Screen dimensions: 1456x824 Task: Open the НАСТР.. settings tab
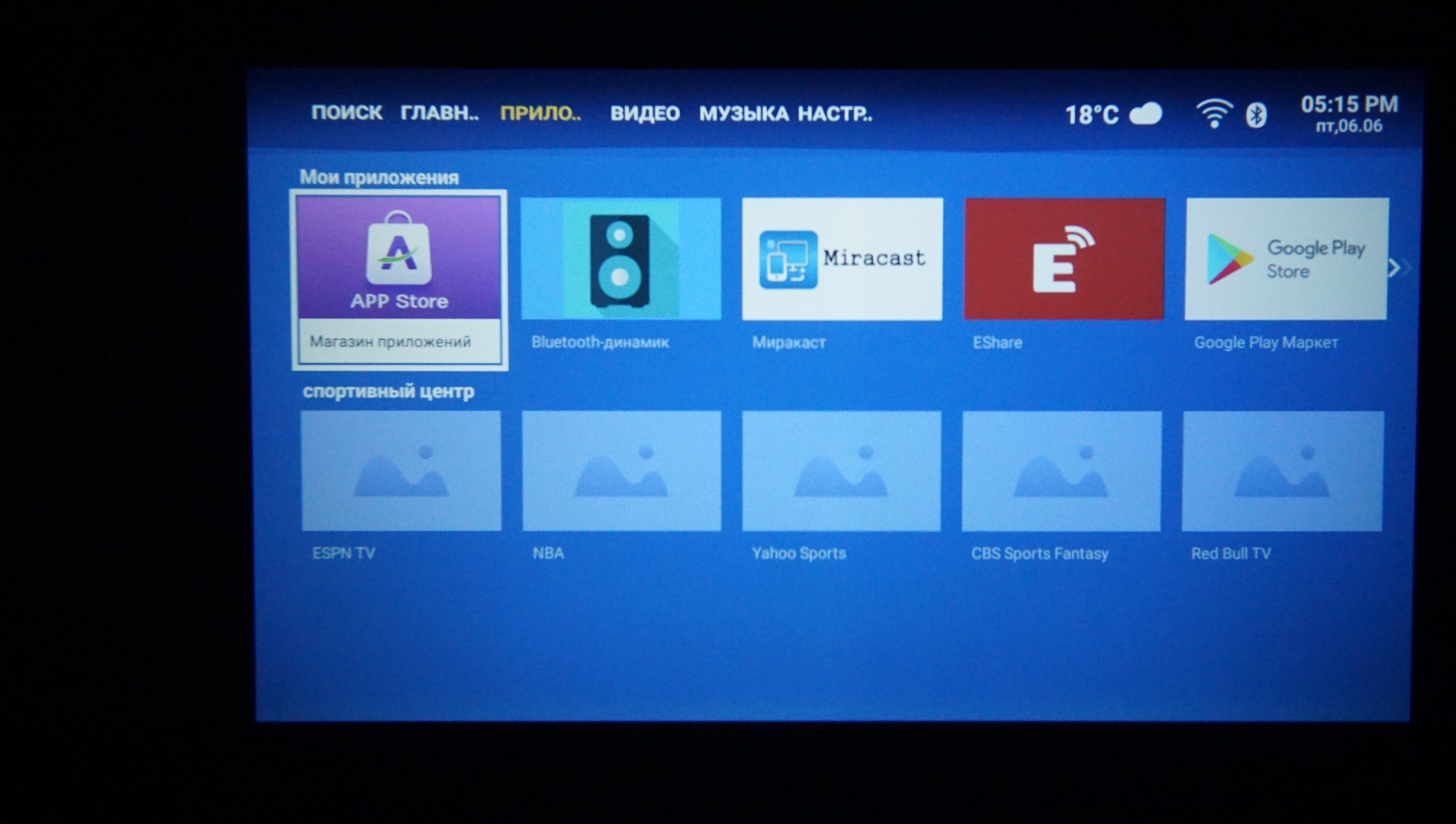tap(835, 114)
